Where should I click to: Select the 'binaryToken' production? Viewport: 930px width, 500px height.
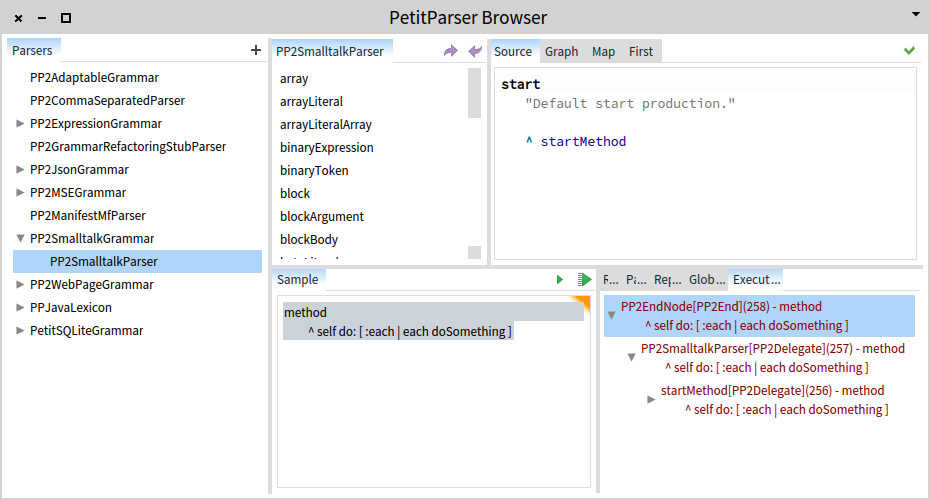pyautogui.click(x=314, y=171)
